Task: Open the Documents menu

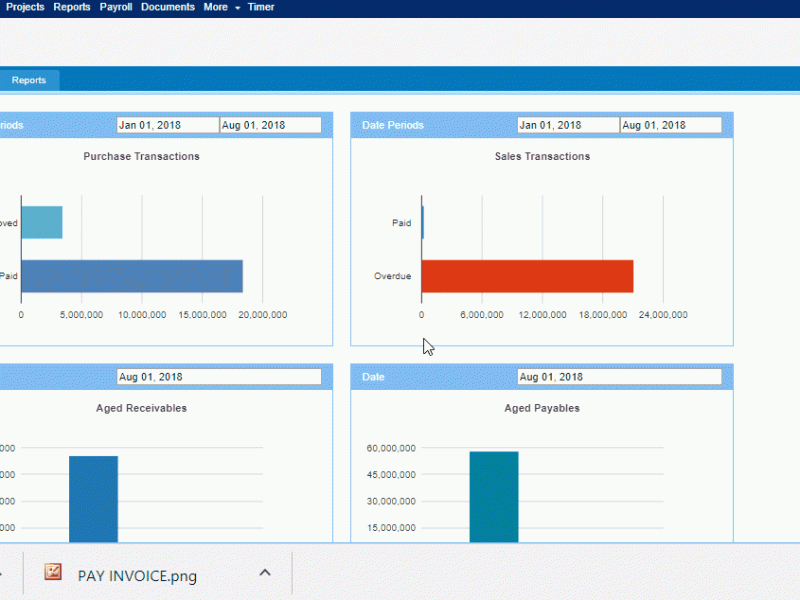Action: pos(168,7)
